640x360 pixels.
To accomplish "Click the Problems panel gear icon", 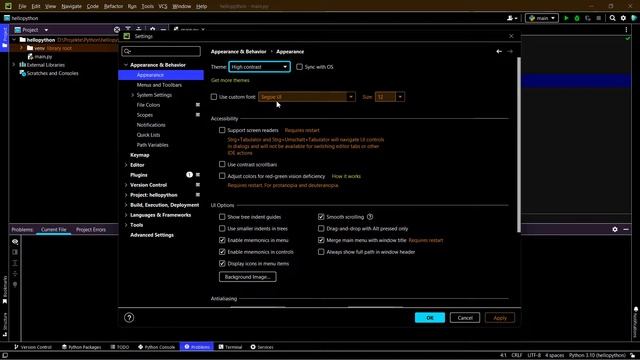I will (615, 229).
